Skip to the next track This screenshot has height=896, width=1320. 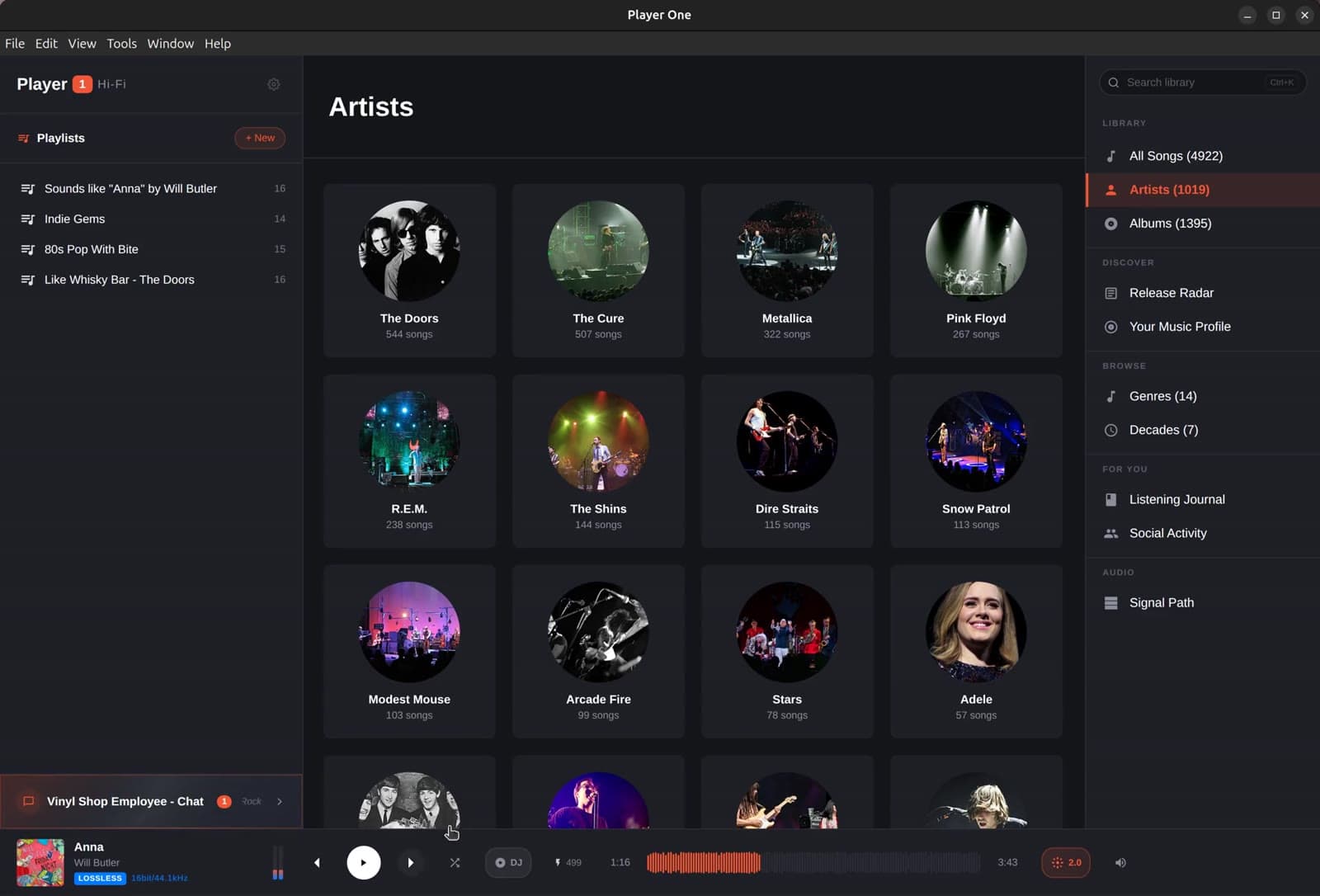click(x=411, y=862)
